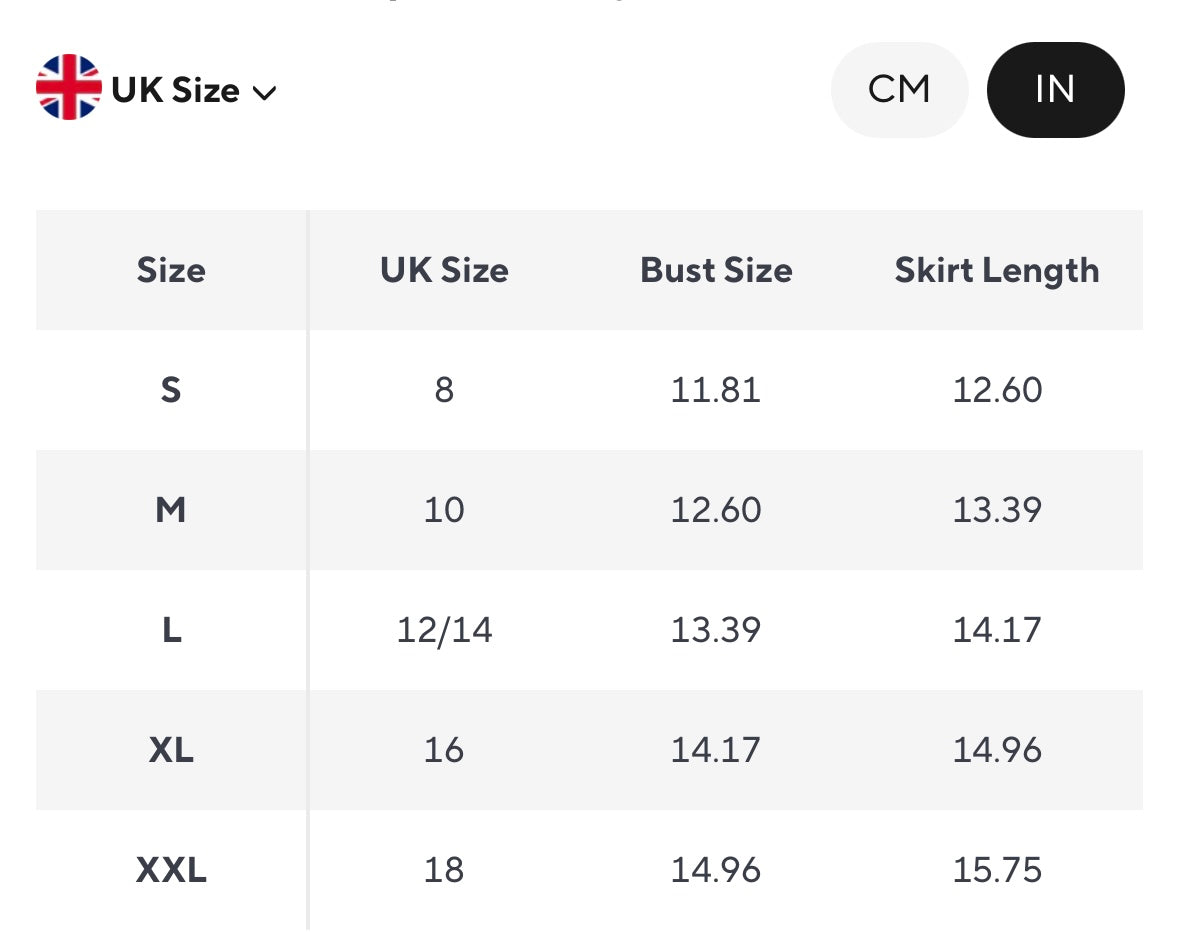Select the L size row label
1179x945 pixels.
click(x=171, y=630)
